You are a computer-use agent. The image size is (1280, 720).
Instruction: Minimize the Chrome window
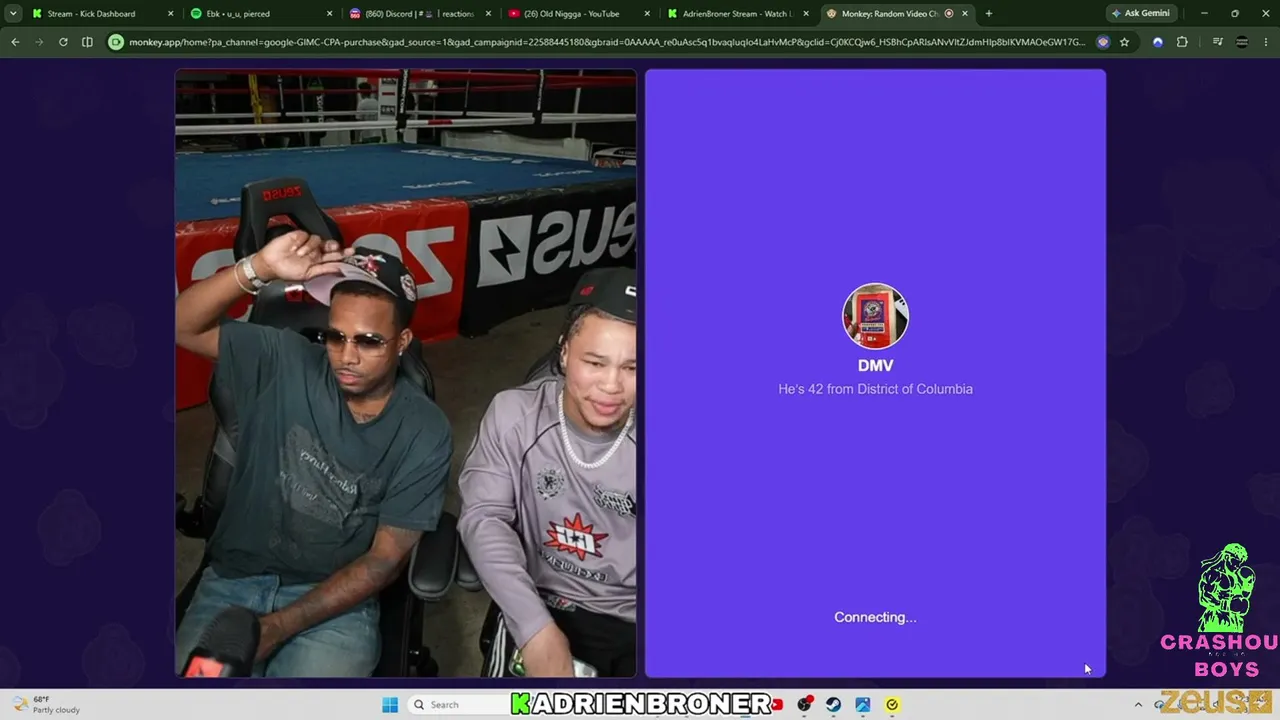click(1204, 14)
